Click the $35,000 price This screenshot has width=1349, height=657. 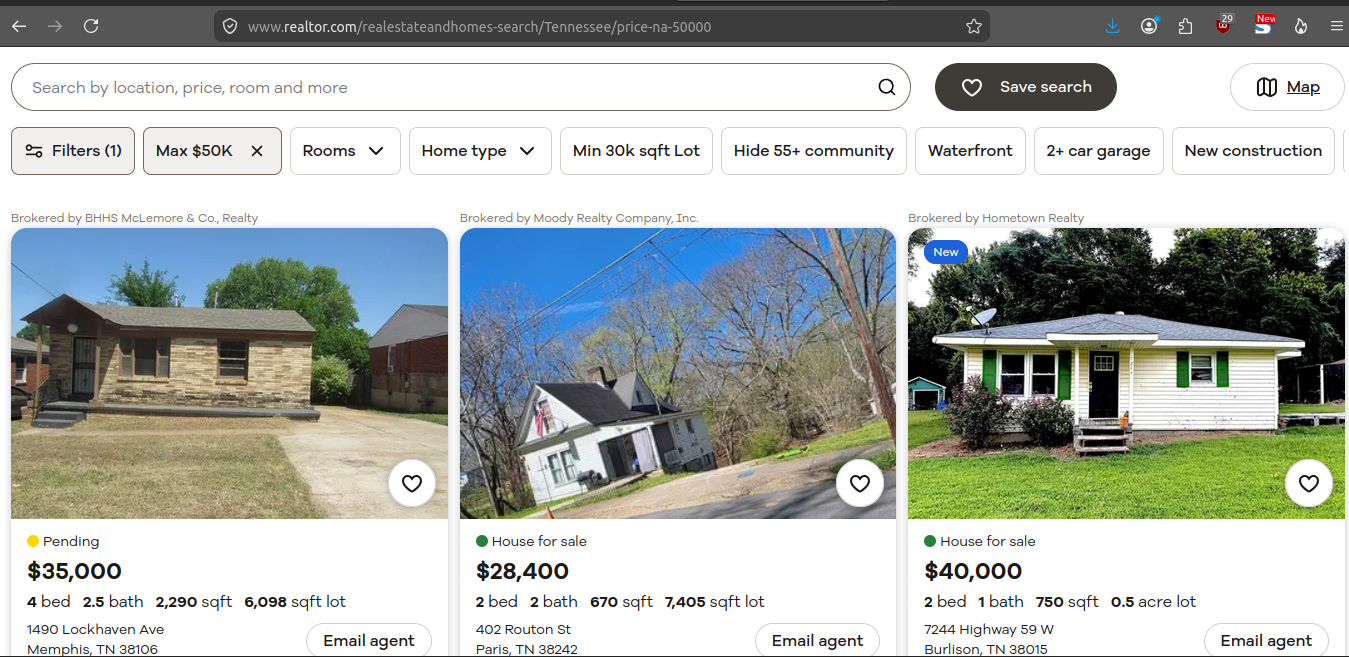coord(74,571)
